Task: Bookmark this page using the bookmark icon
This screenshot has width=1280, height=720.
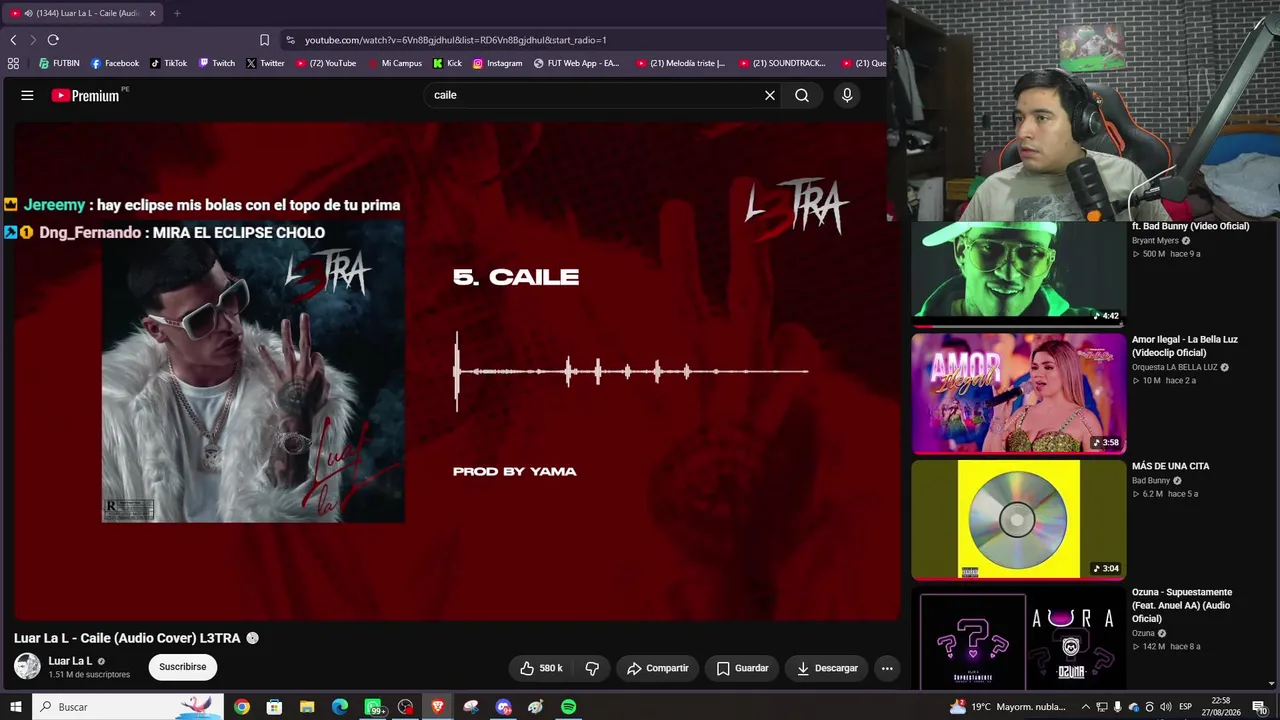Action: click(x=264, y=40)
